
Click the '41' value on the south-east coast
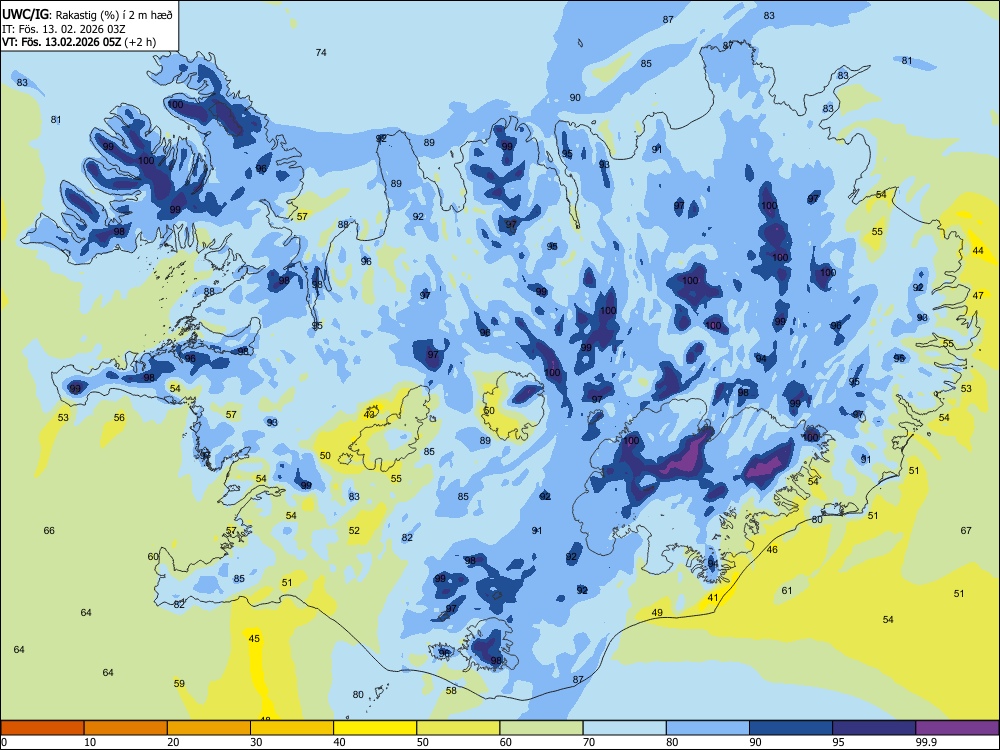point(712,598)
